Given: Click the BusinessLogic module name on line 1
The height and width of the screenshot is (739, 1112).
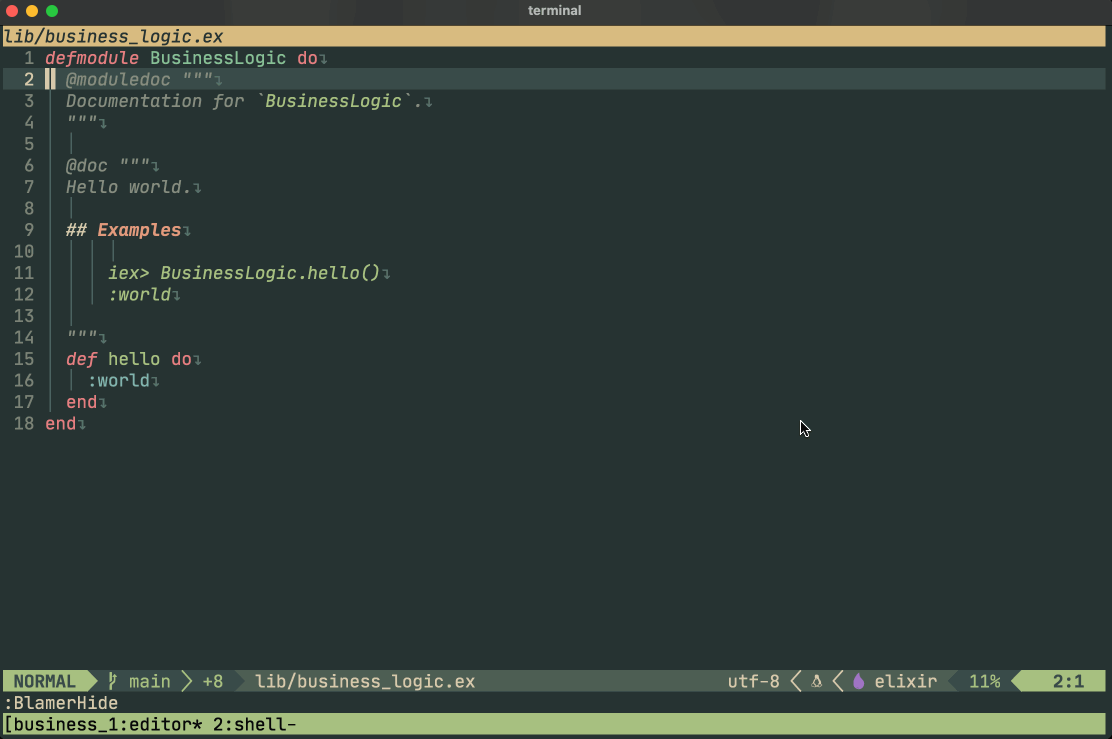Looking at the screenshot, I should tap(218, 58).
